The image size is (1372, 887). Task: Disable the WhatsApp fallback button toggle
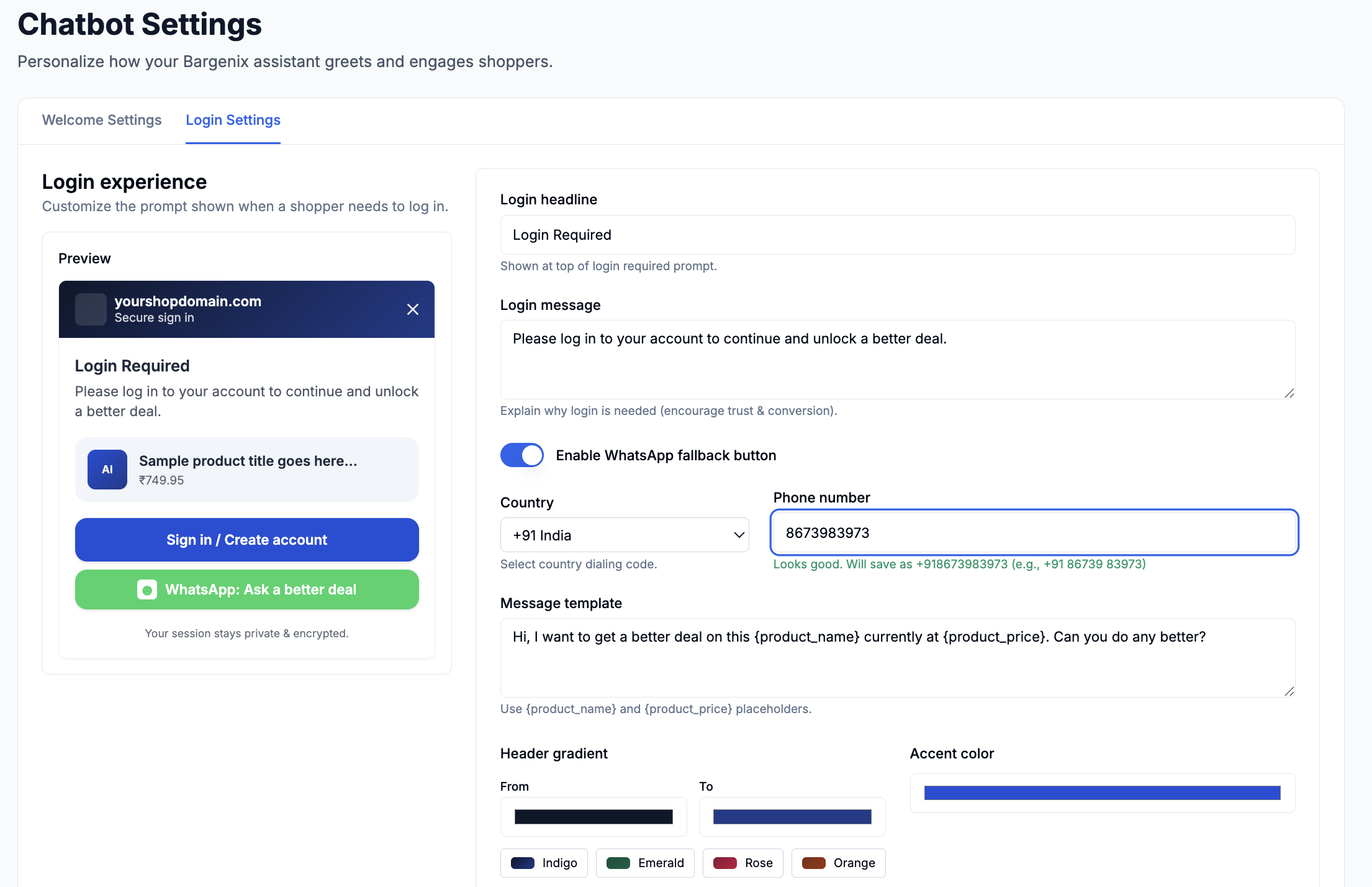521,455
